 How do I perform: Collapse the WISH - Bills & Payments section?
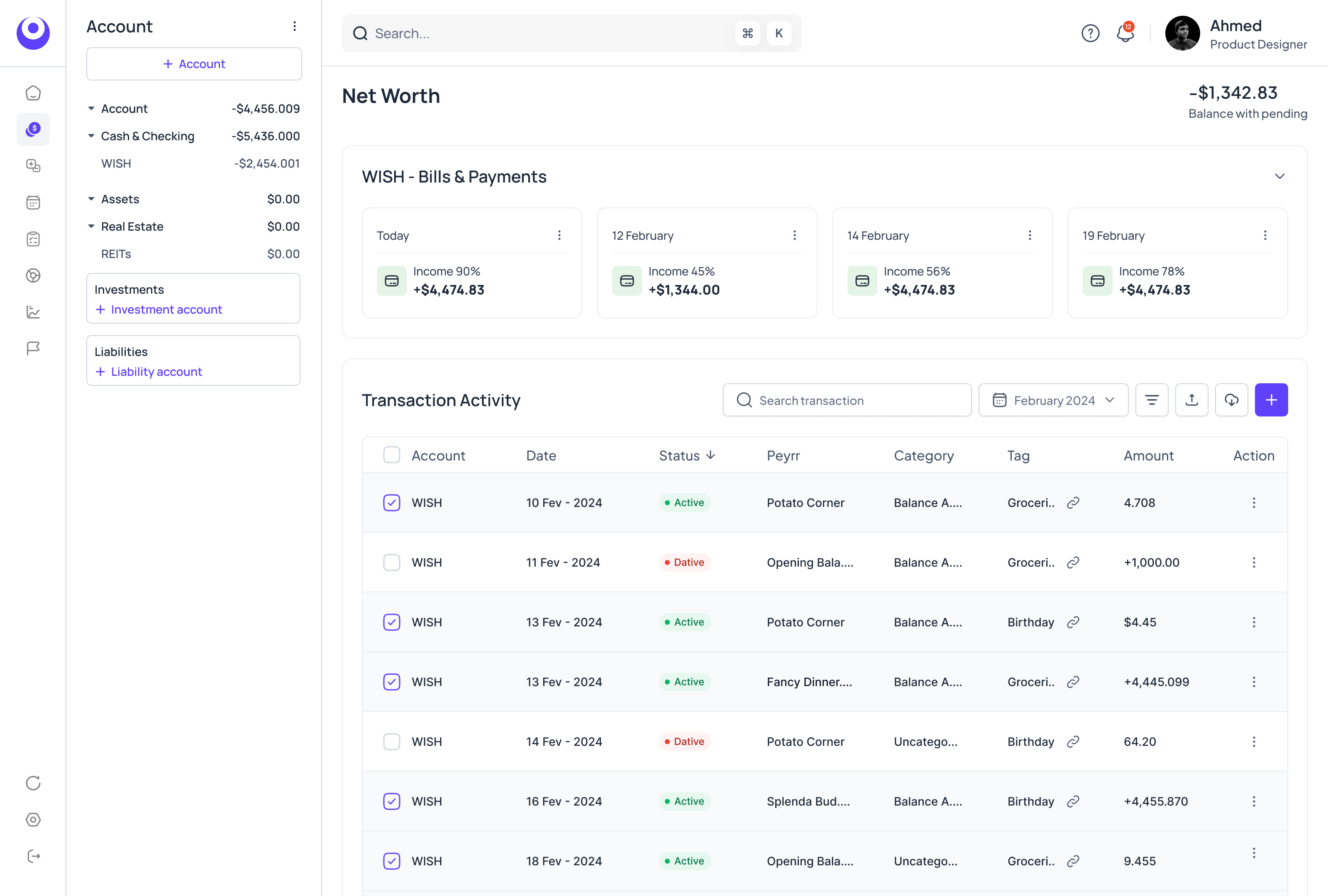pos(1280,176)
